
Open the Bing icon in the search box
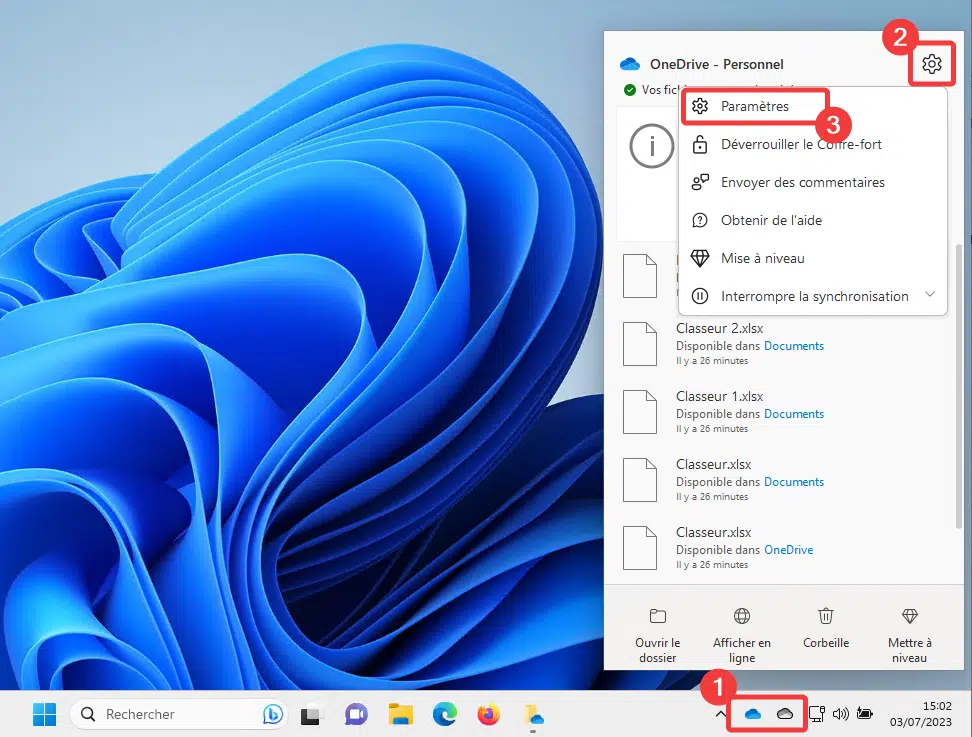(273, 714)
